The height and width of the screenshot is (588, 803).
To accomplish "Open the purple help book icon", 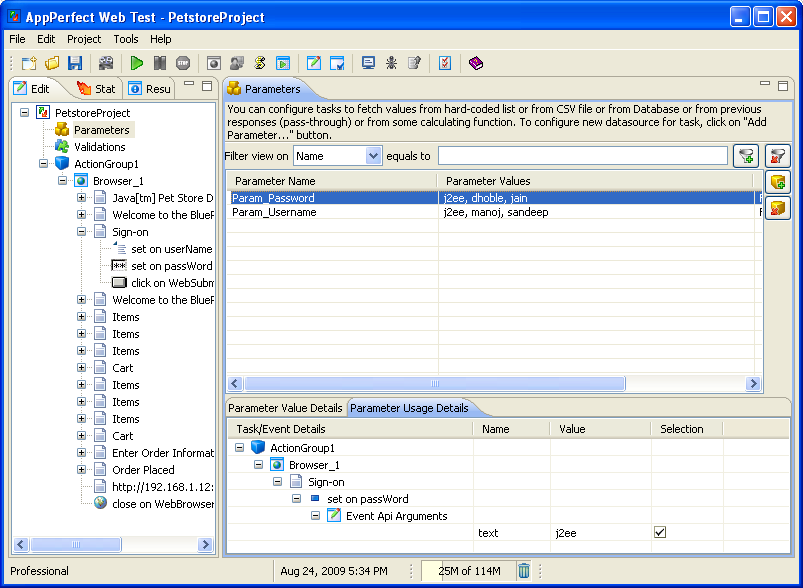I will [476, 63].
